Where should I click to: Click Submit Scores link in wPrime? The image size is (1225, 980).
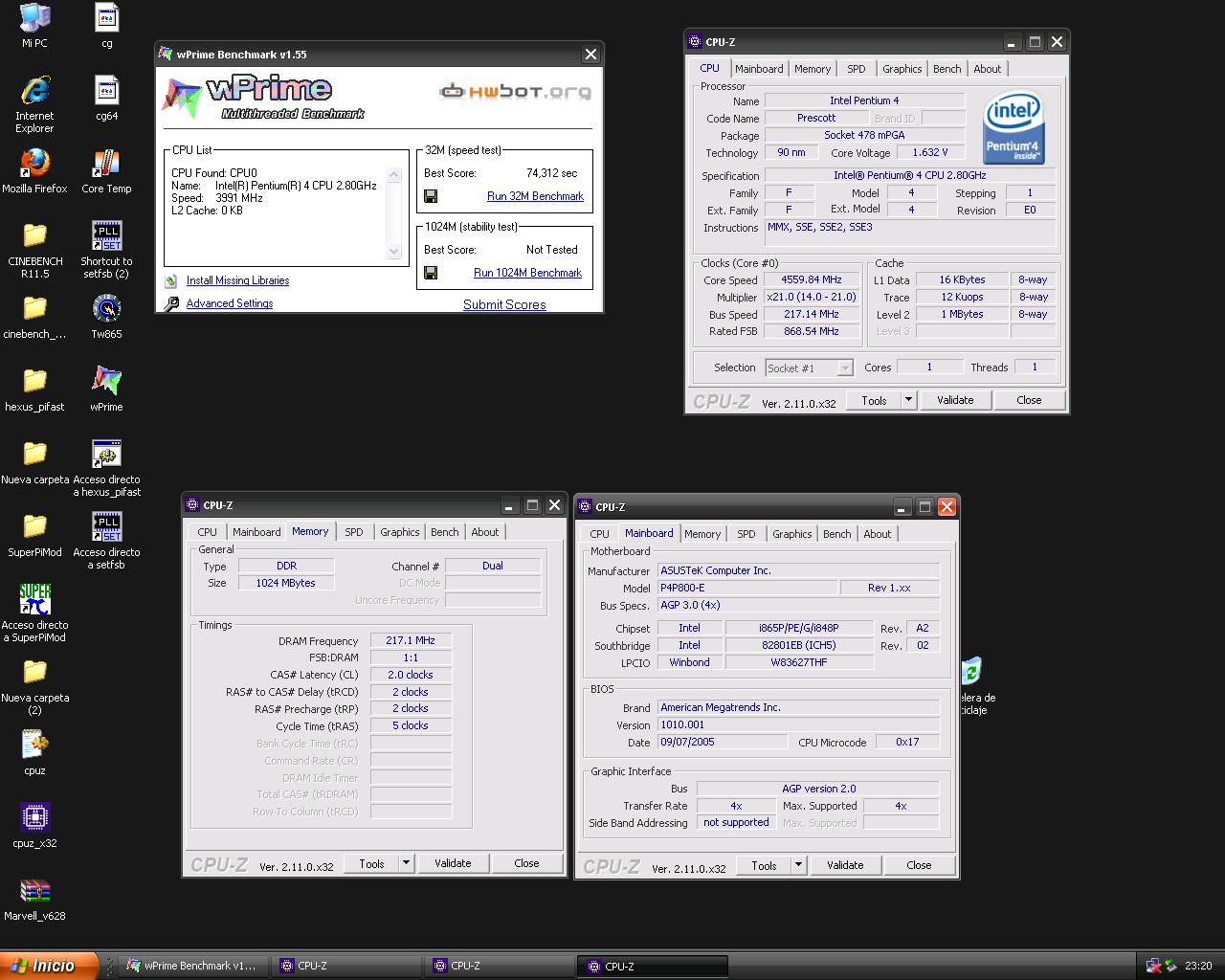pos(504,304)
